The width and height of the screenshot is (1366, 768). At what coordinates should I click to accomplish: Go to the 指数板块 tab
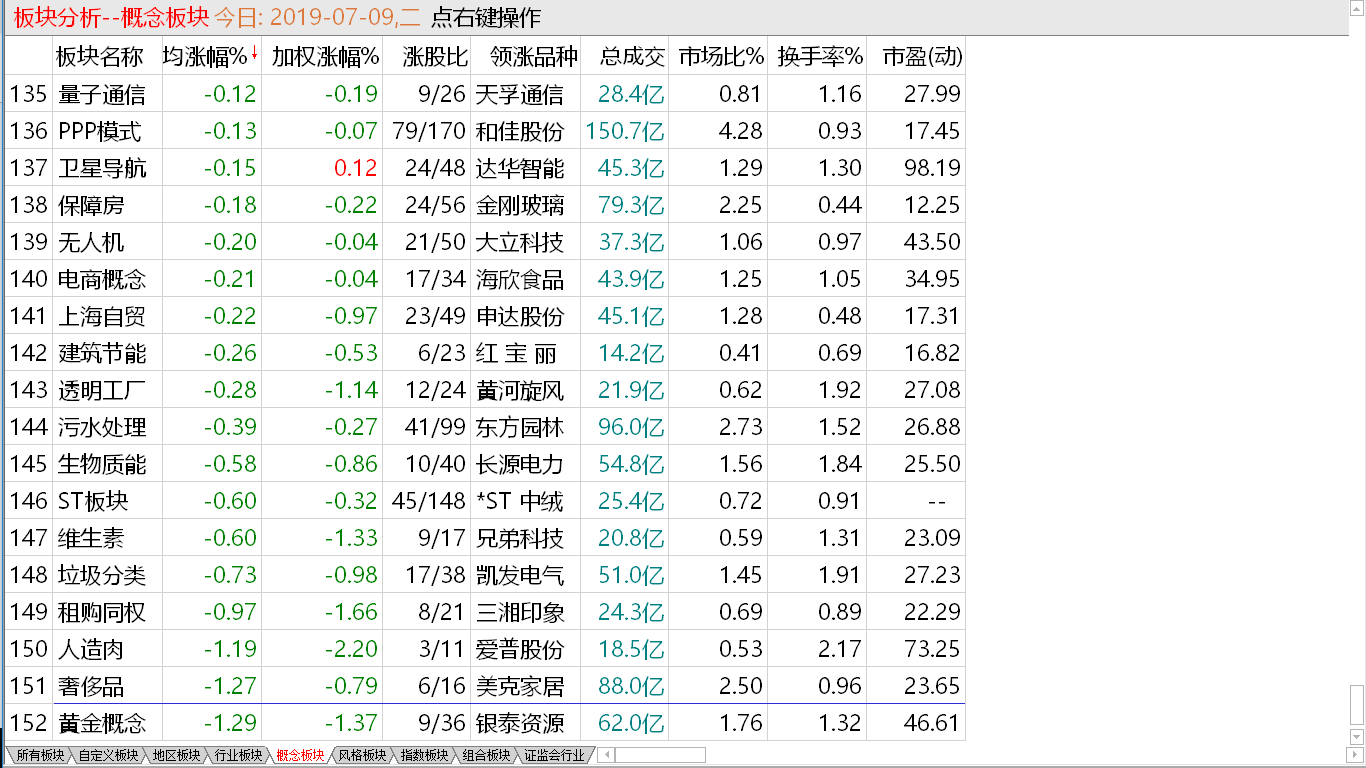424,755
